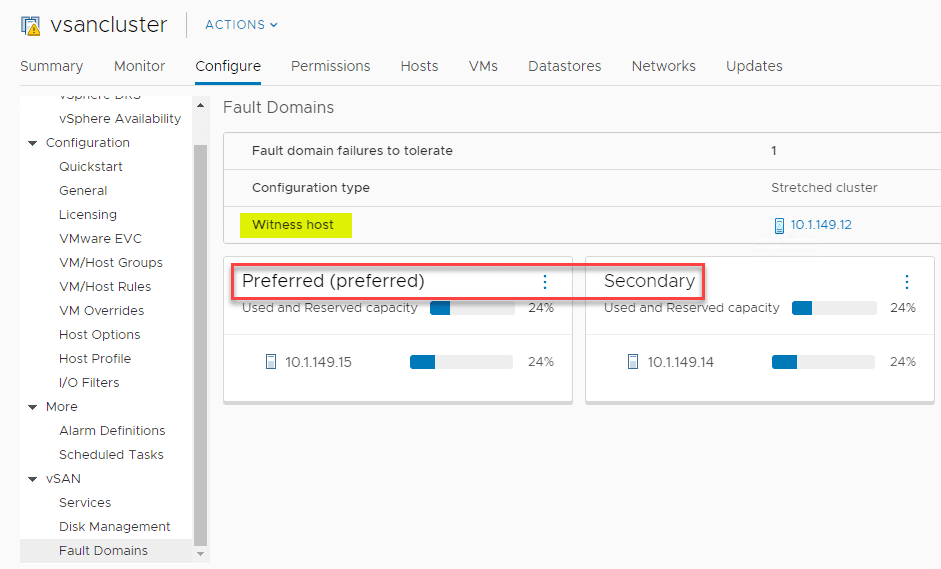Go to the Permissions tab
This screenshot has width=941, height=569.
point(330,66)
